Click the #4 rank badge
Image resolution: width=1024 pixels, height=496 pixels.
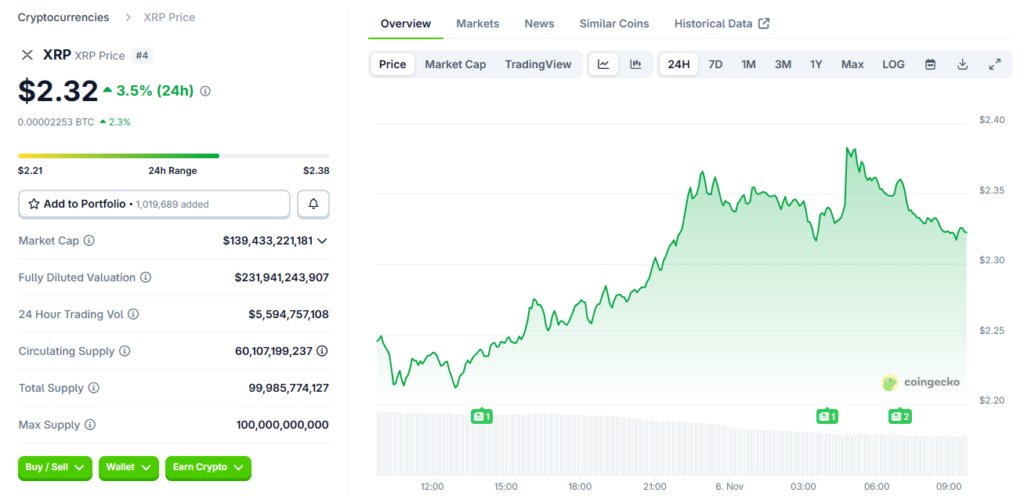coord(142,55)
